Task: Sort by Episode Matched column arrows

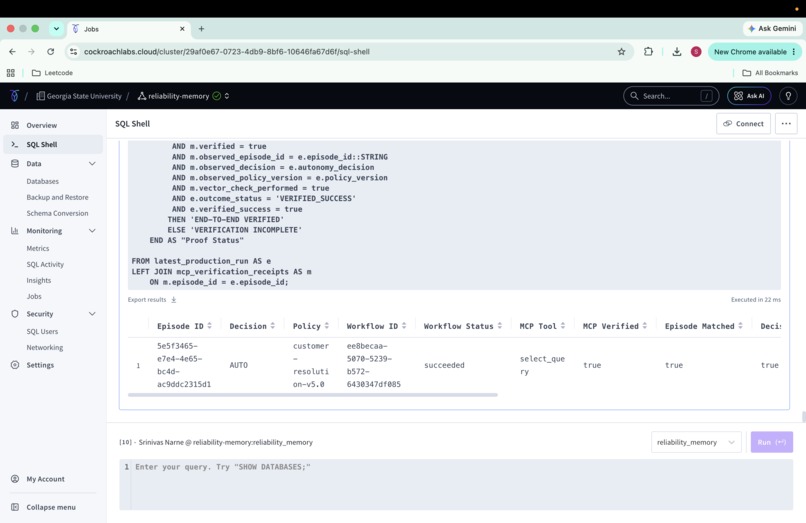Action: pos(740,326)
